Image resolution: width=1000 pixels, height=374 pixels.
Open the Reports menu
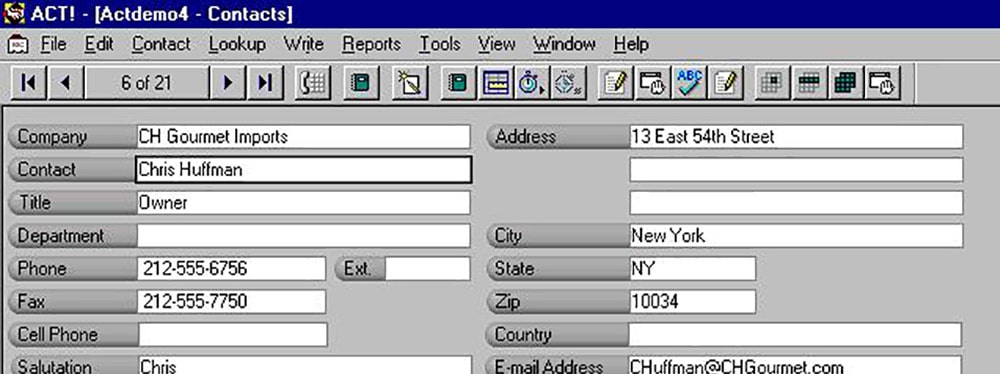371,44
